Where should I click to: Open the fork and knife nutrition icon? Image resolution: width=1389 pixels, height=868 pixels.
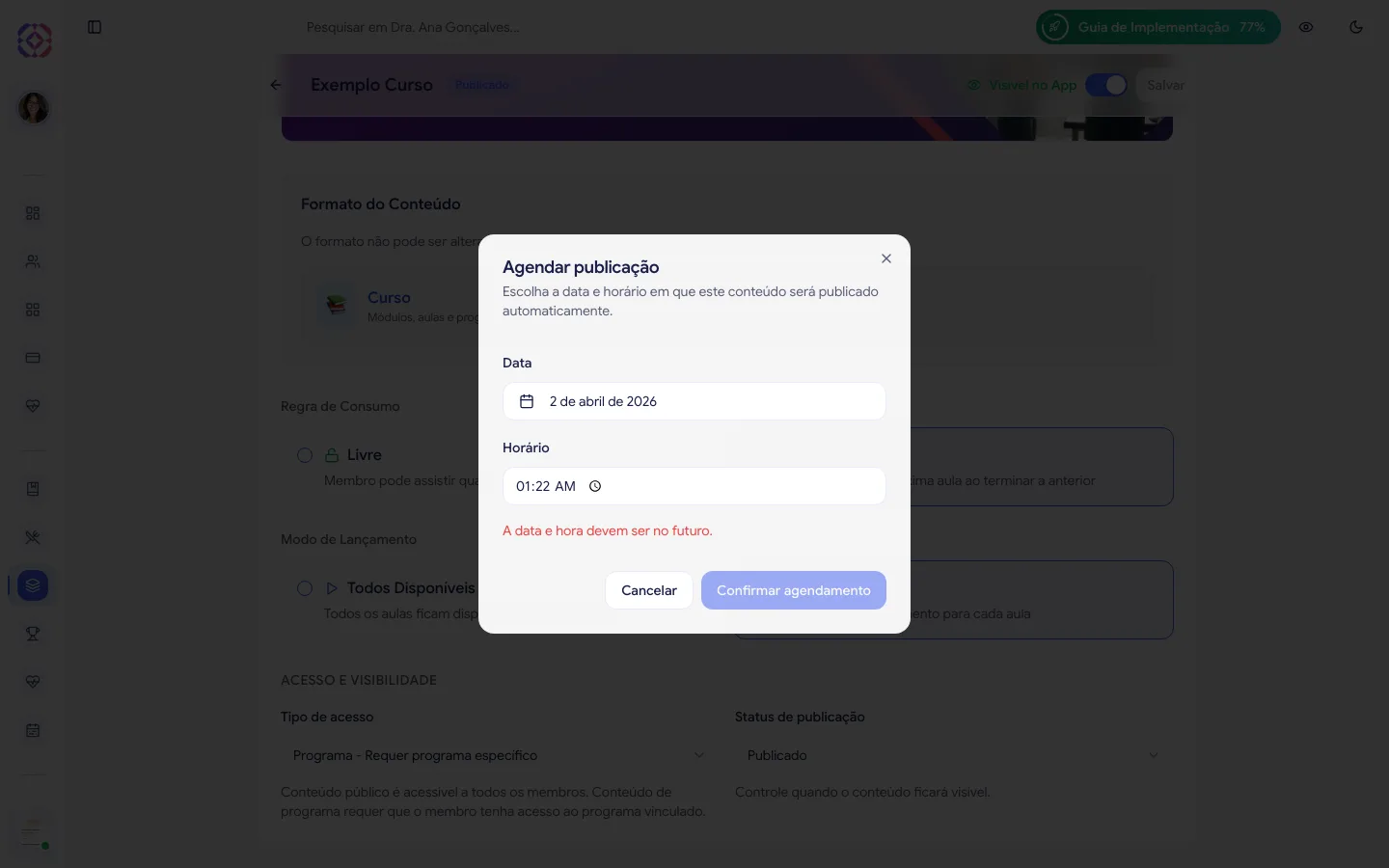tap(33, 537)
